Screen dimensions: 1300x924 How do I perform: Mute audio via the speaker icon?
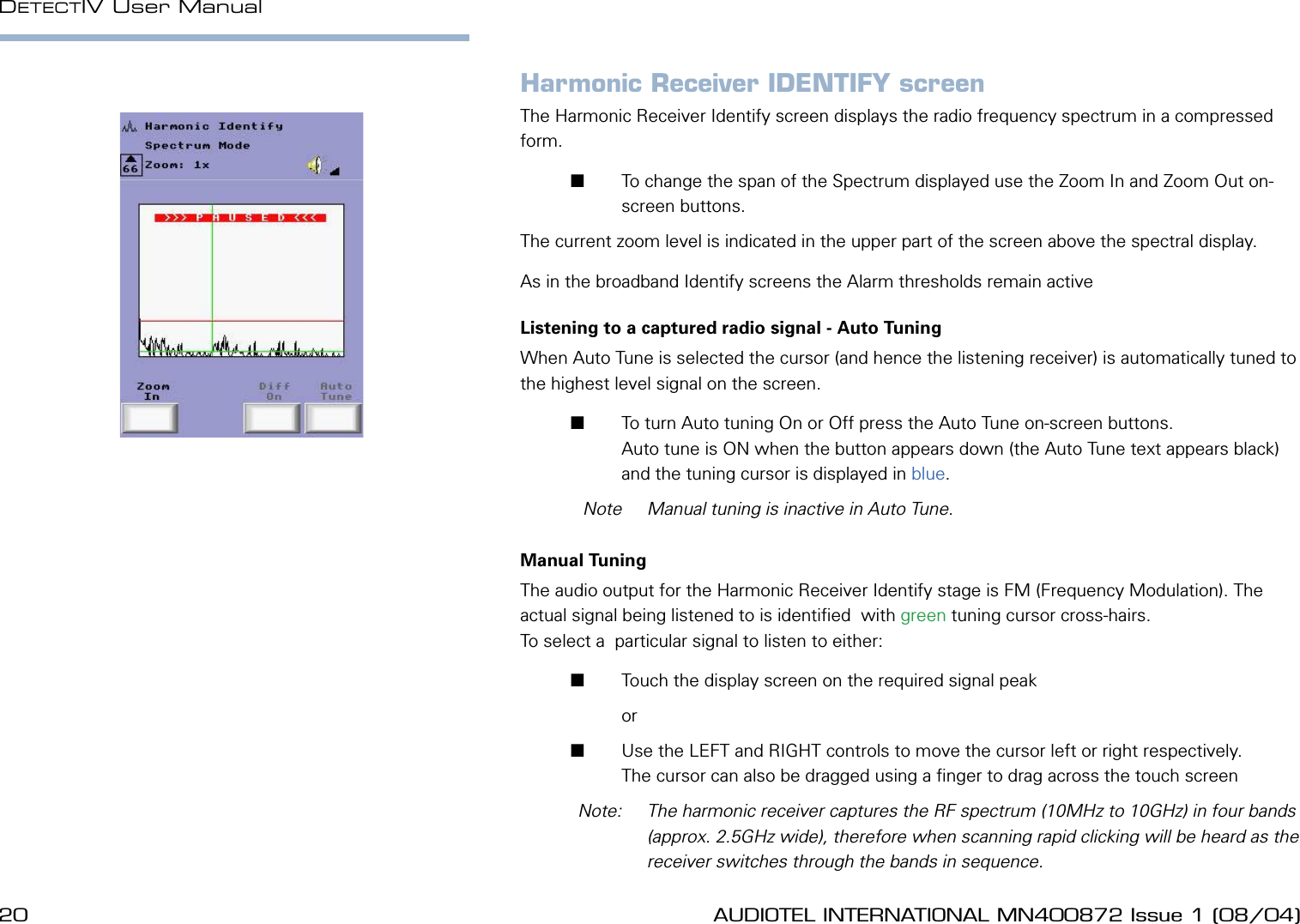click(x=315, y=166)
